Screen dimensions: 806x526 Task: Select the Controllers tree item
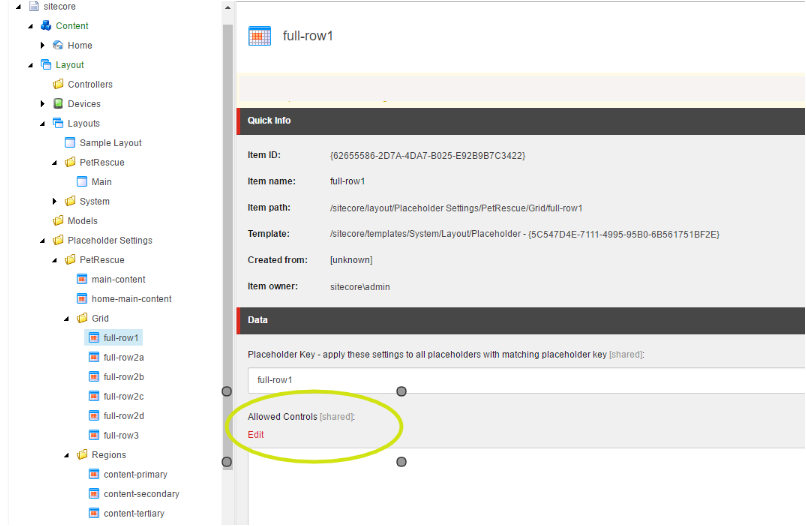pos(90,84)
